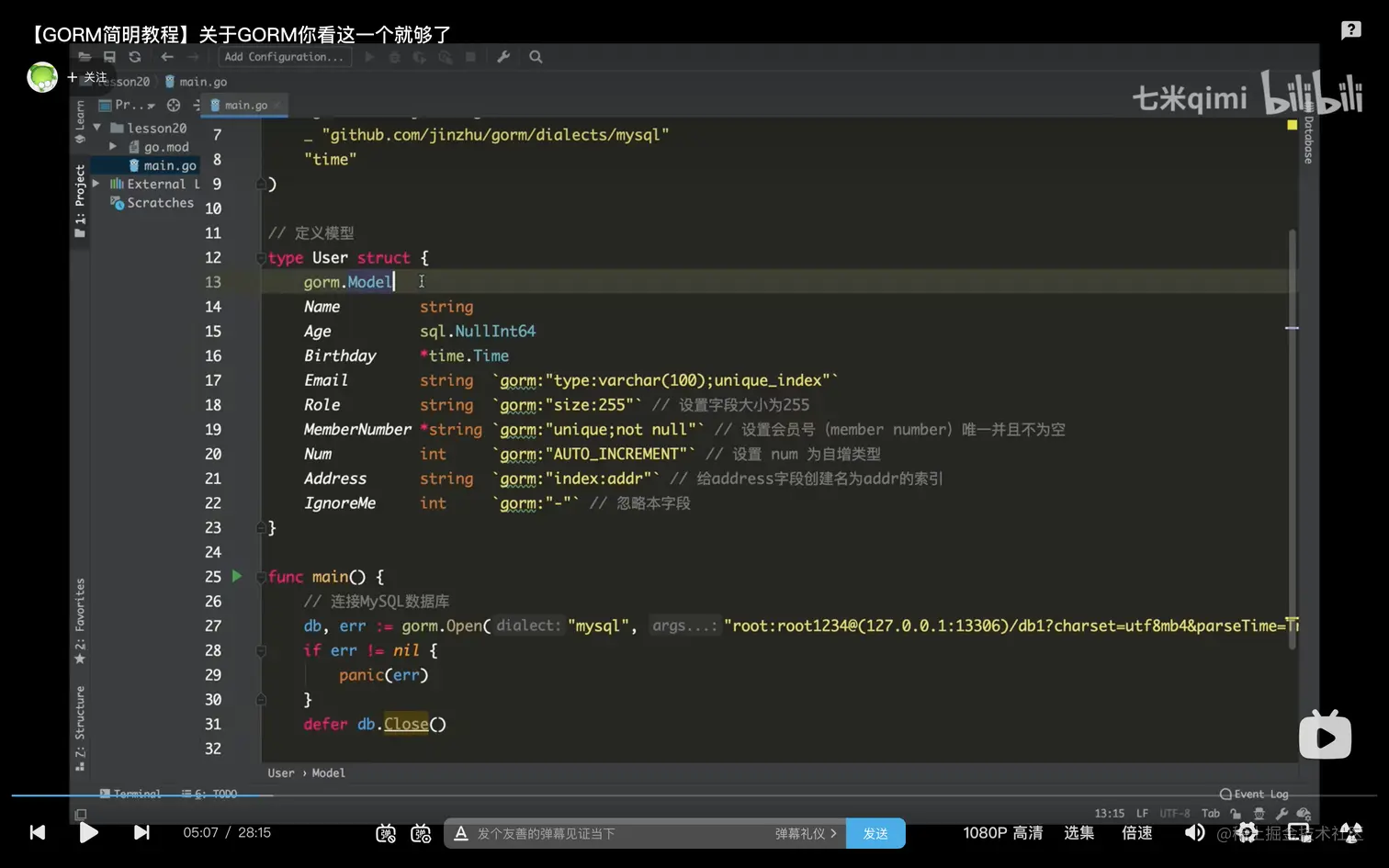Click the run gutter icon beside main
1389x868 pixels.
coord(237,576)
